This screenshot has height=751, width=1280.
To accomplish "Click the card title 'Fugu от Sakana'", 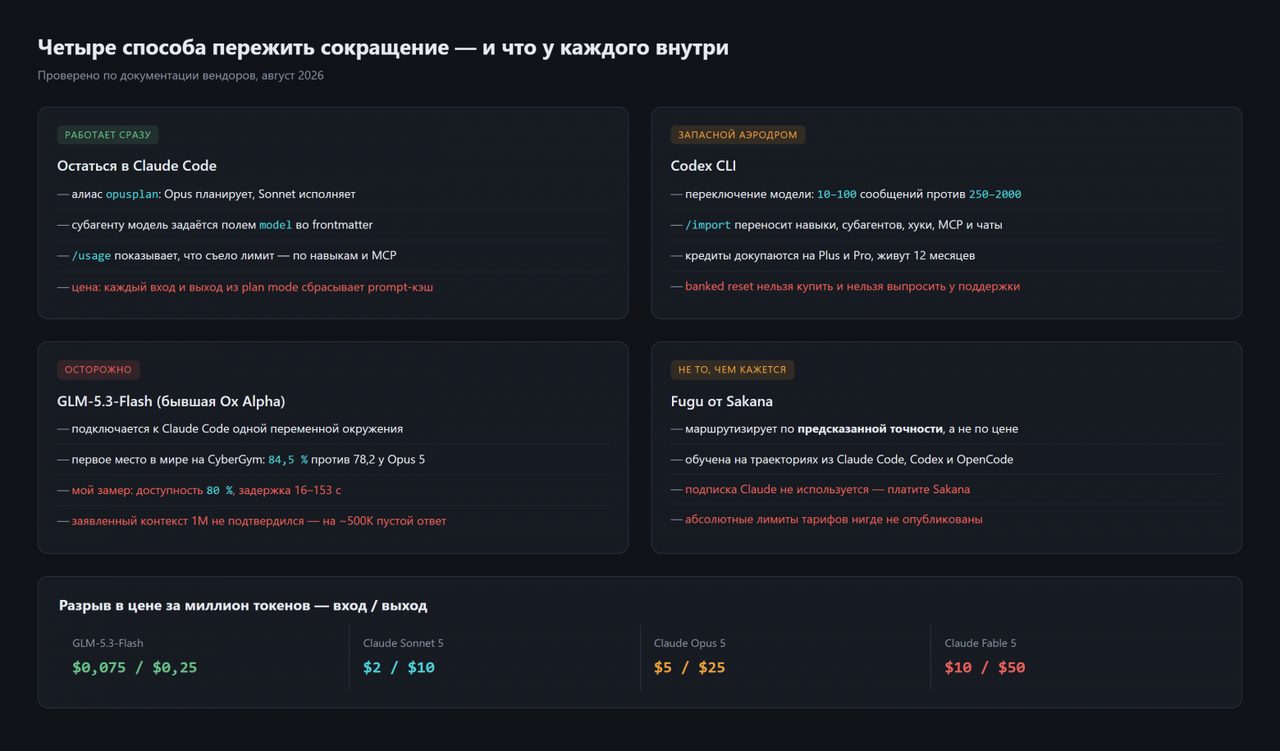I will (x=722, y=401).
